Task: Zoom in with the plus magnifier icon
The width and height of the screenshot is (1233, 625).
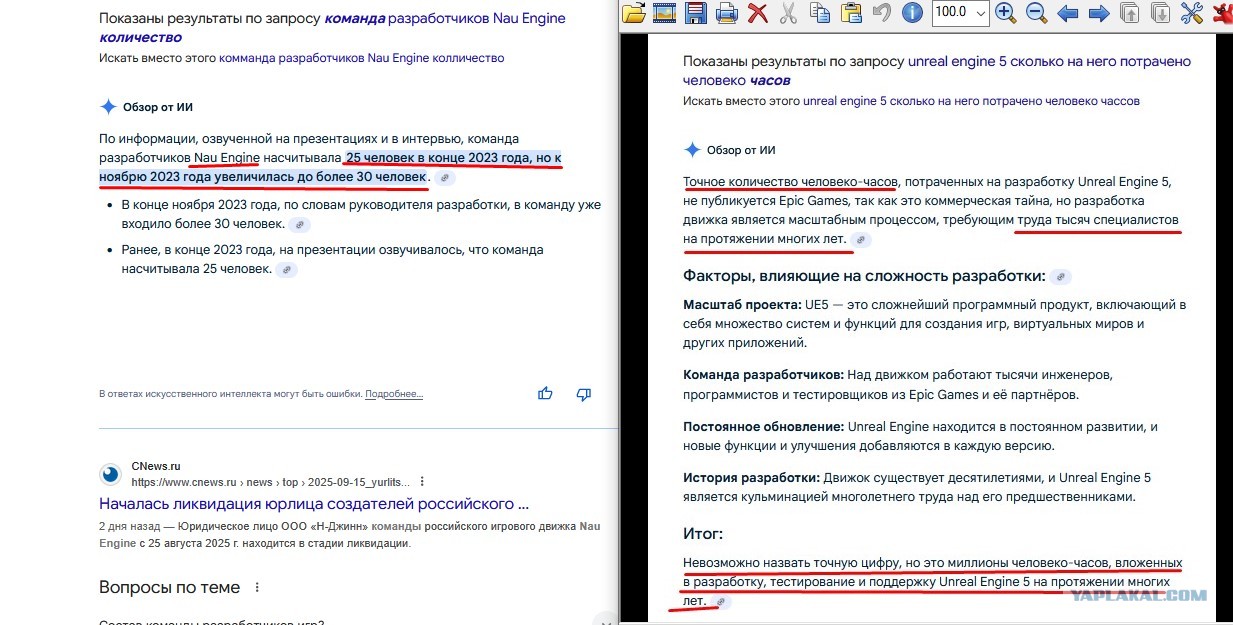Action: click(1006, 13)
